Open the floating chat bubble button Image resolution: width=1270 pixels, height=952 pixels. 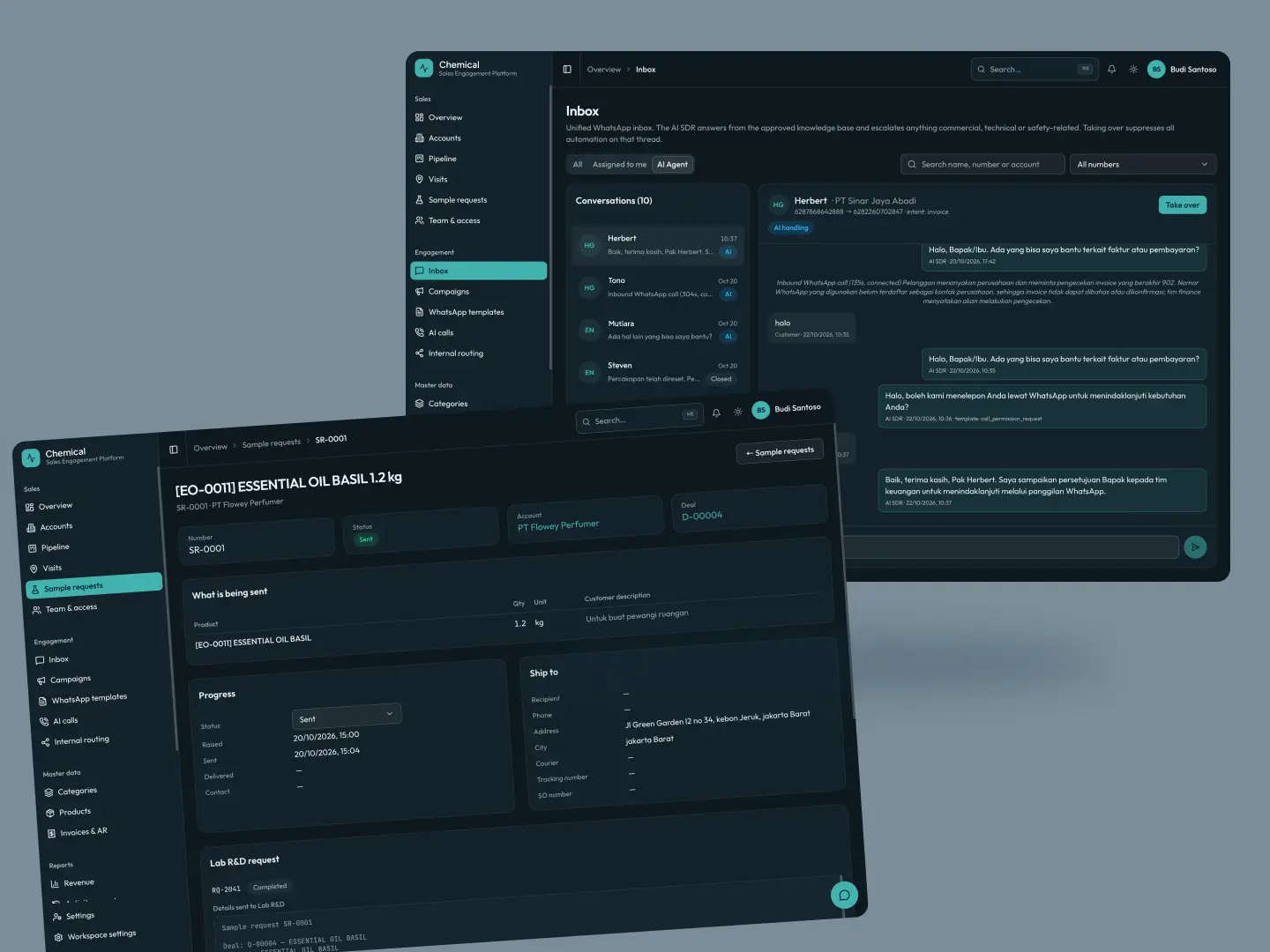coord(844,895)
